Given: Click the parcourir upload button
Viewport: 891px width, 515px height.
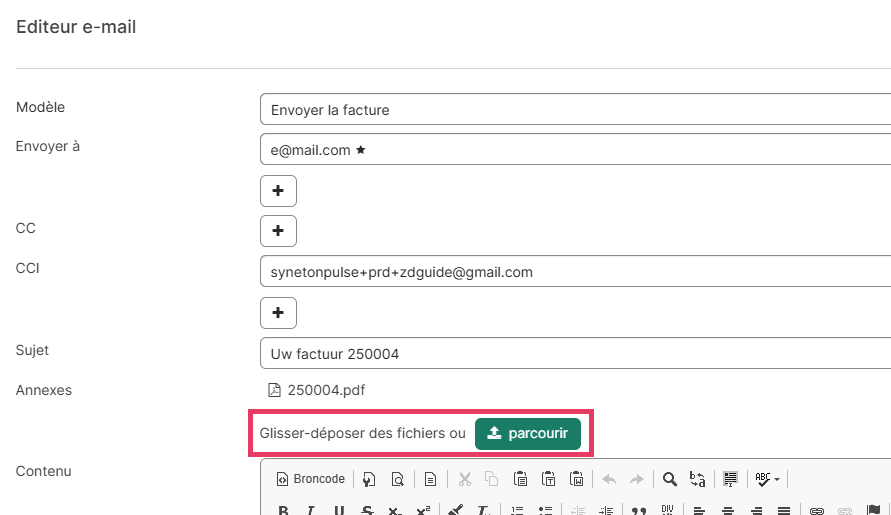Looking at the screenshot, I should [x=527, y=434].
